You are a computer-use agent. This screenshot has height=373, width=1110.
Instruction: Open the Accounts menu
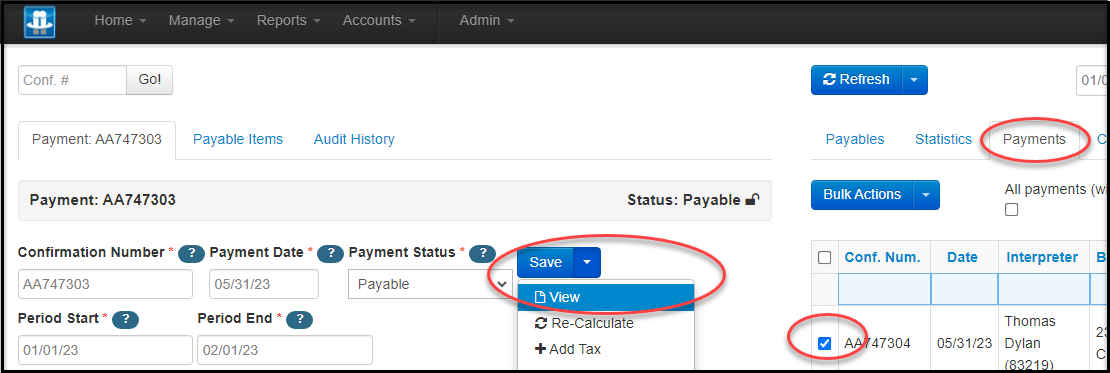[379, 21]
